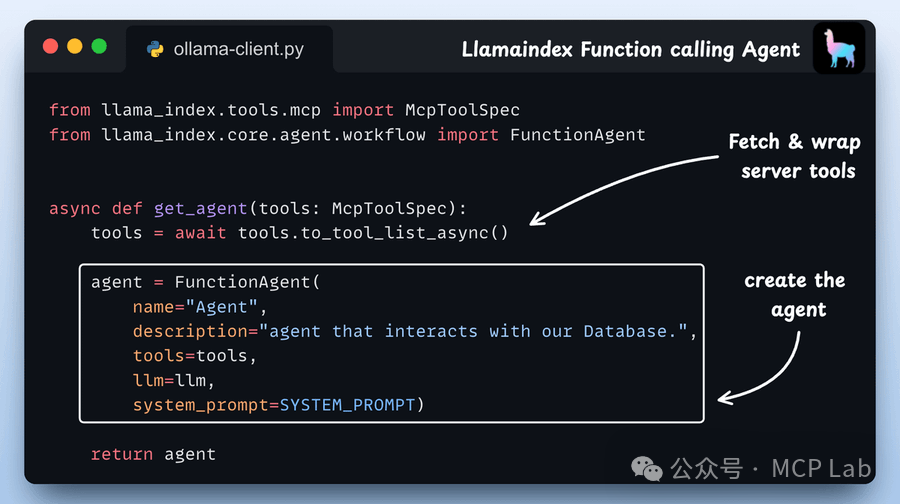Click the yellow minimize window dot
This screenshot has height=504, width=900.
point(75,46)
